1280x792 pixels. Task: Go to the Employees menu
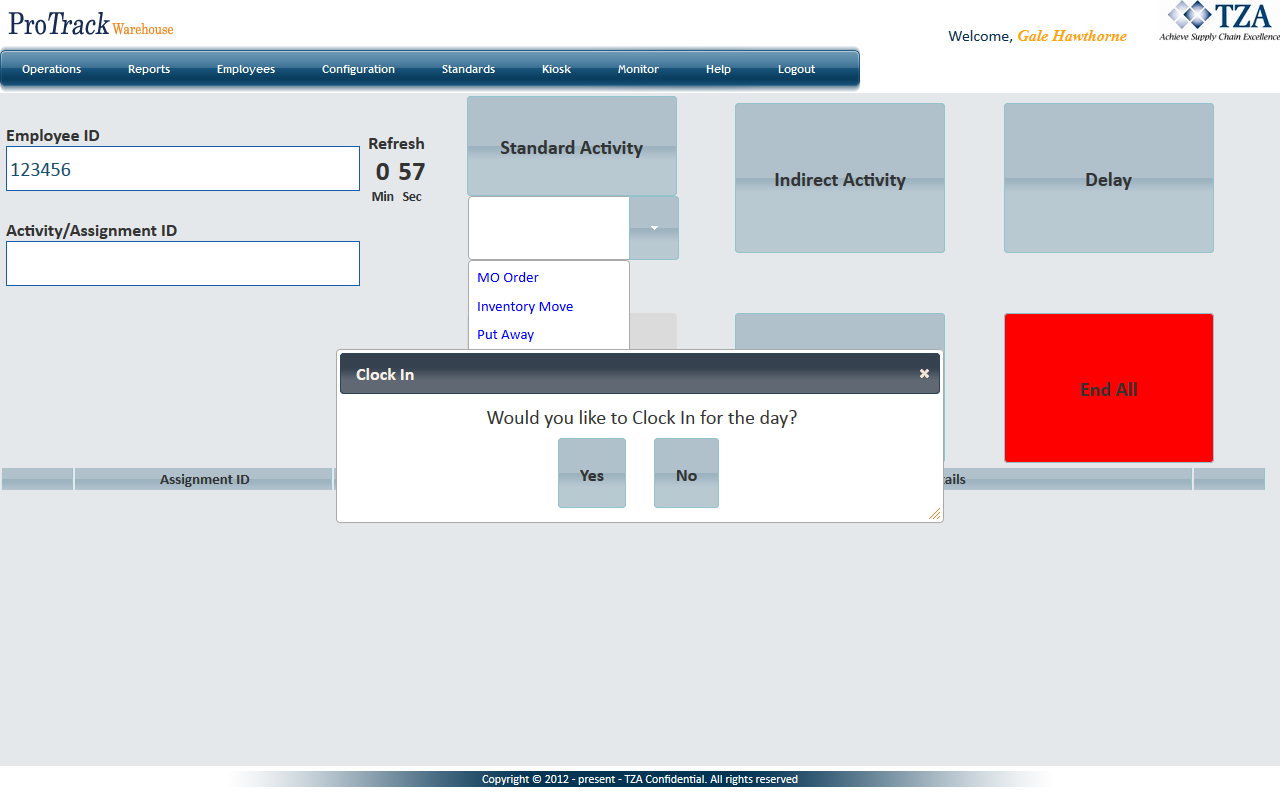point(246,69)
